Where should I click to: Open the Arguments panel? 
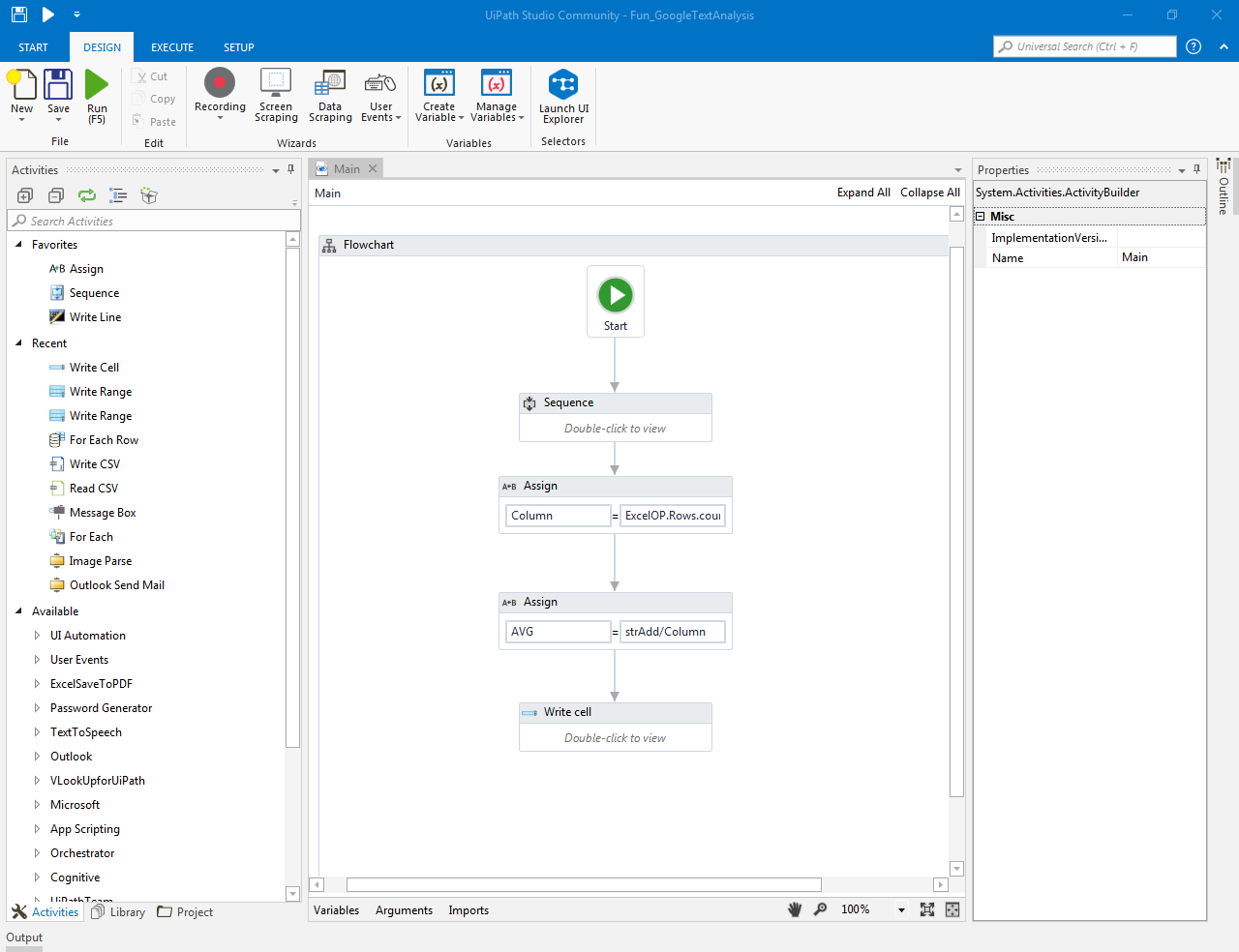[x=404, y=910]
